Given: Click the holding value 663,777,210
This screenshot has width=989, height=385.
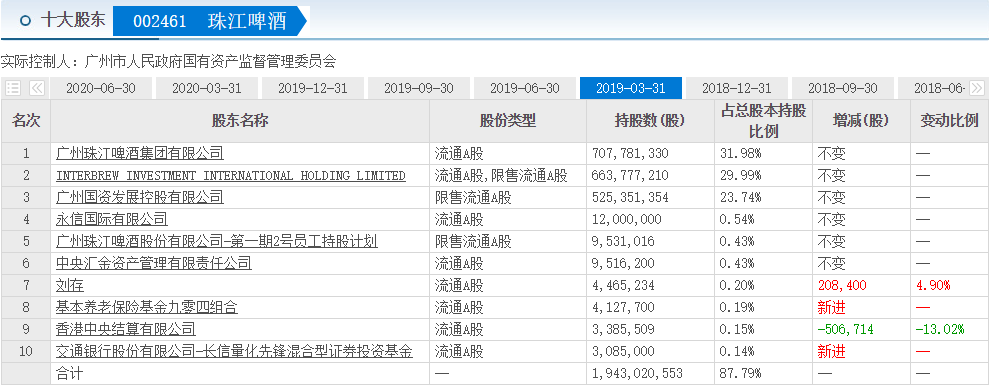Looking at the screenshot, I should (x=631, y=175).
